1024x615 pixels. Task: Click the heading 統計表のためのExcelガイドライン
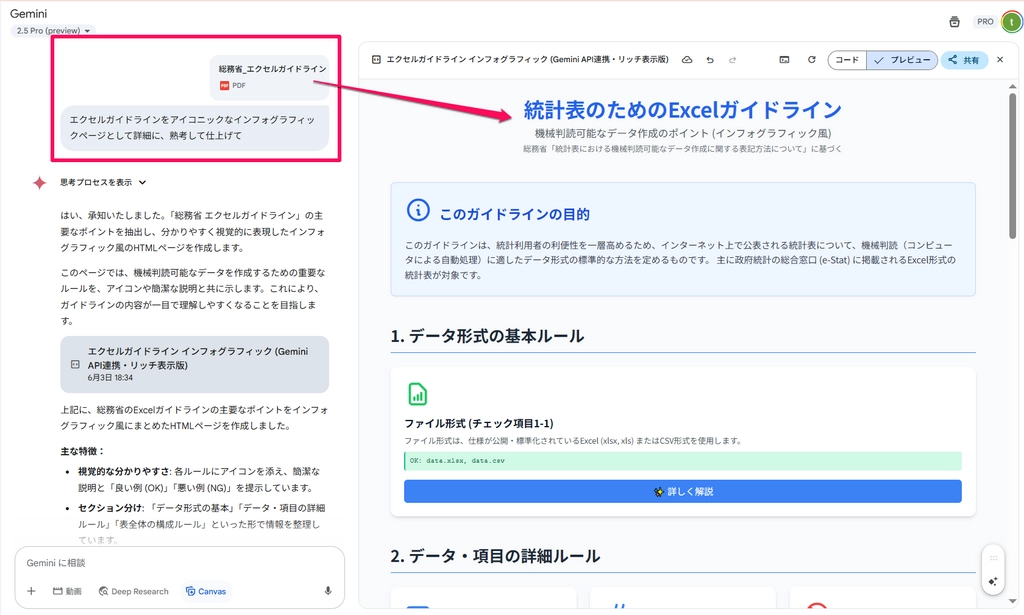[x=682, y=110]
